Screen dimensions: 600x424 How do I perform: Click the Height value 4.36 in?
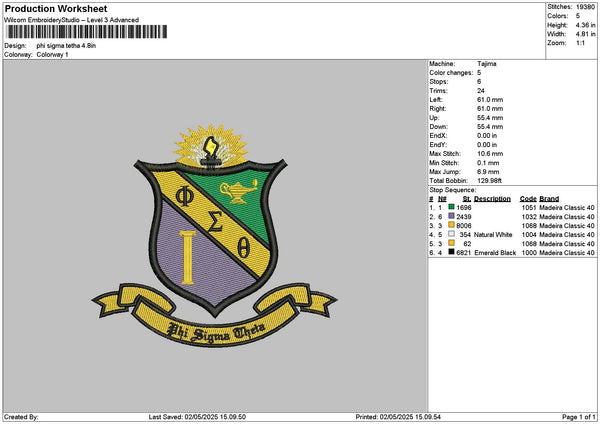pos(585,25)
